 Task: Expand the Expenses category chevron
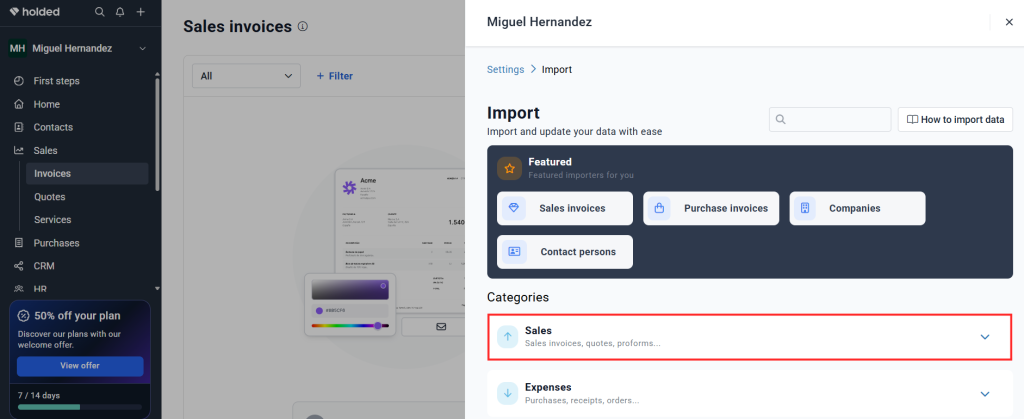[985, 394]
